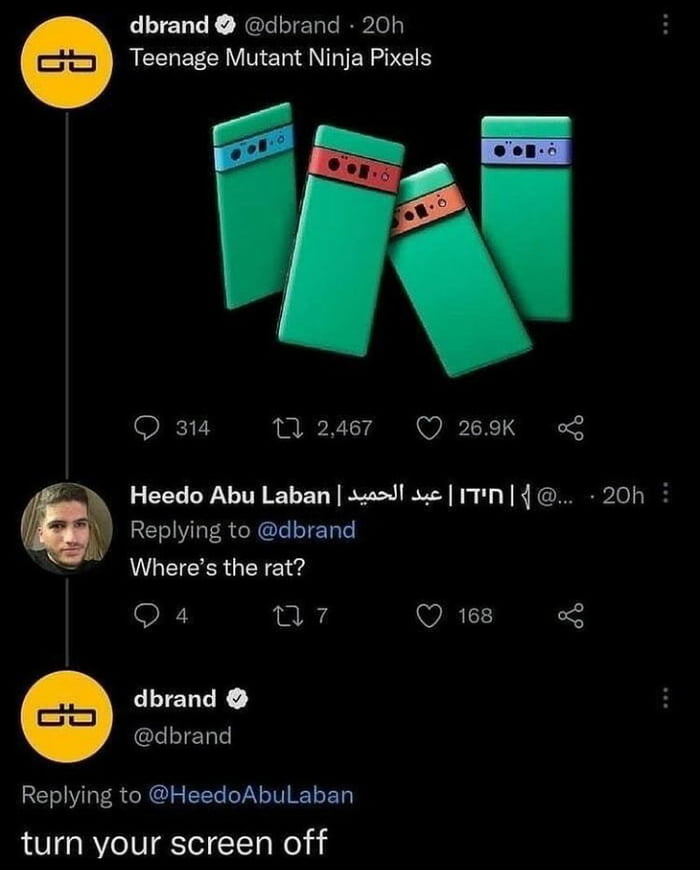Reply to the 'Where's the rat?' tweet
Viewport: 700px width, 870px height.
point(146,616)
